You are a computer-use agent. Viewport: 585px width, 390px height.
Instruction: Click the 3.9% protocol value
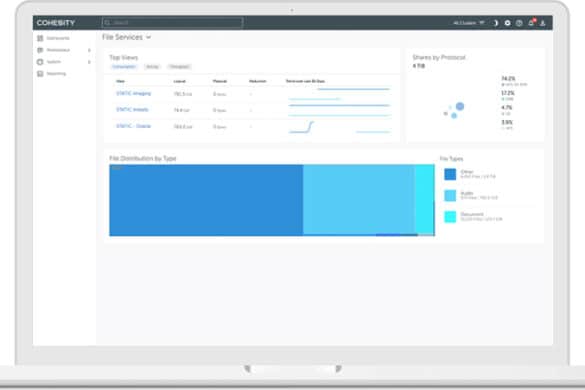pyautogui.click(x=507, y=122)
